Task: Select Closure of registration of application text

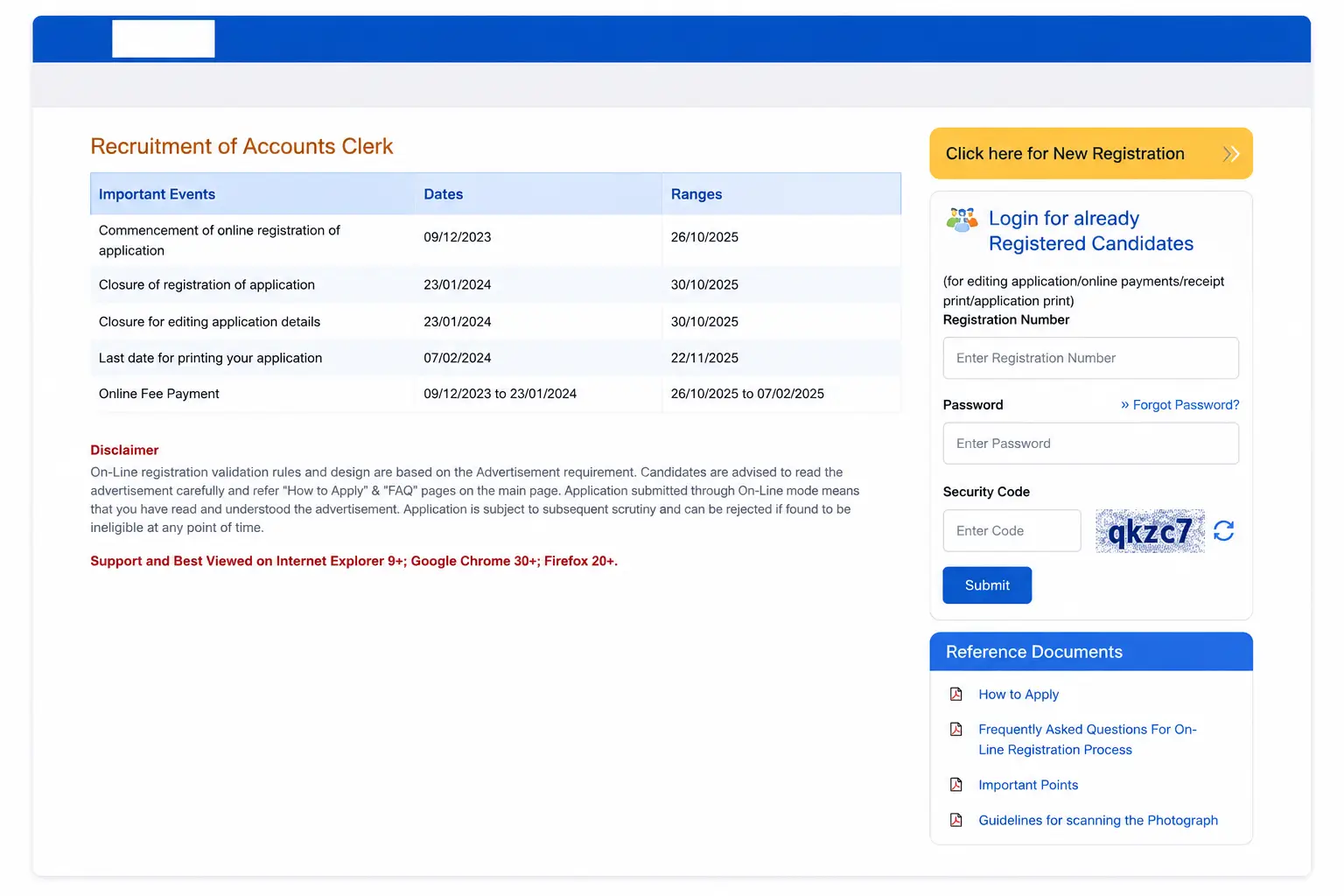Action: [206, 284]
